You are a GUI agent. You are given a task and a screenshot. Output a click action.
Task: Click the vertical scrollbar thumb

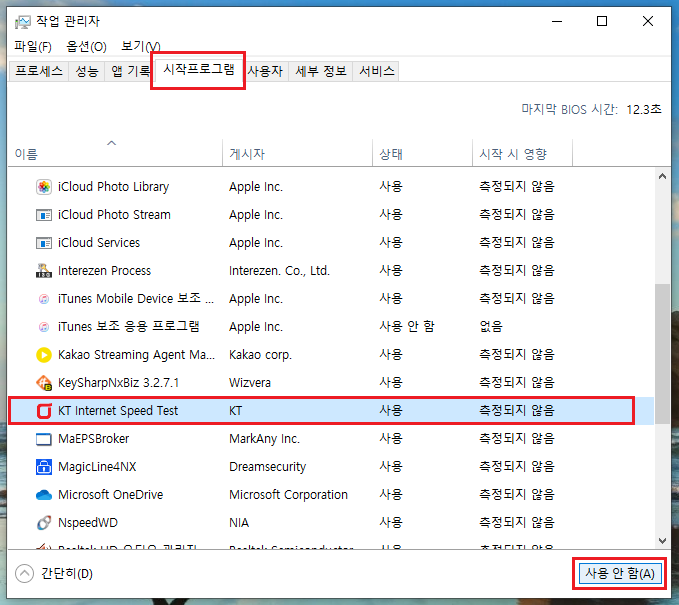coord(662,354)
